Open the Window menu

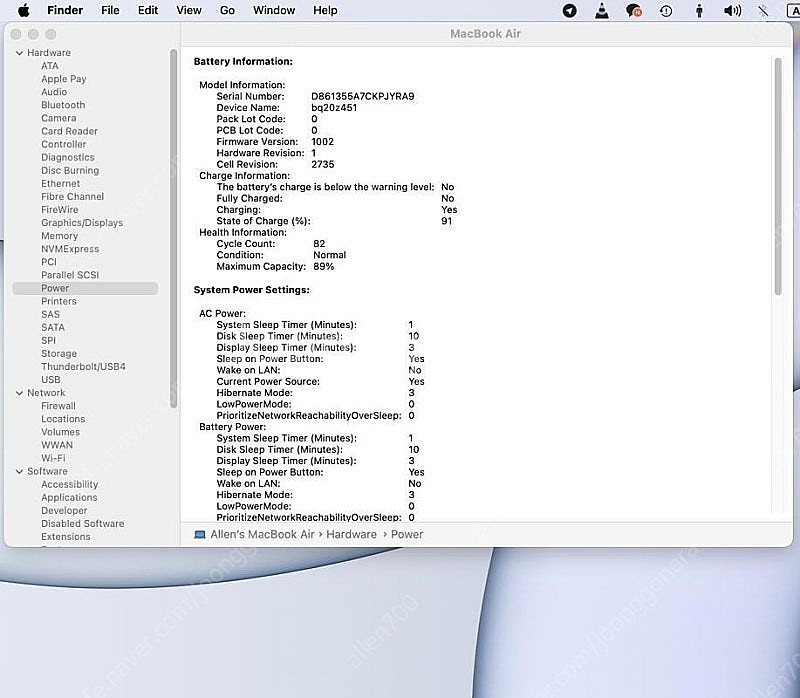(274, 10)
